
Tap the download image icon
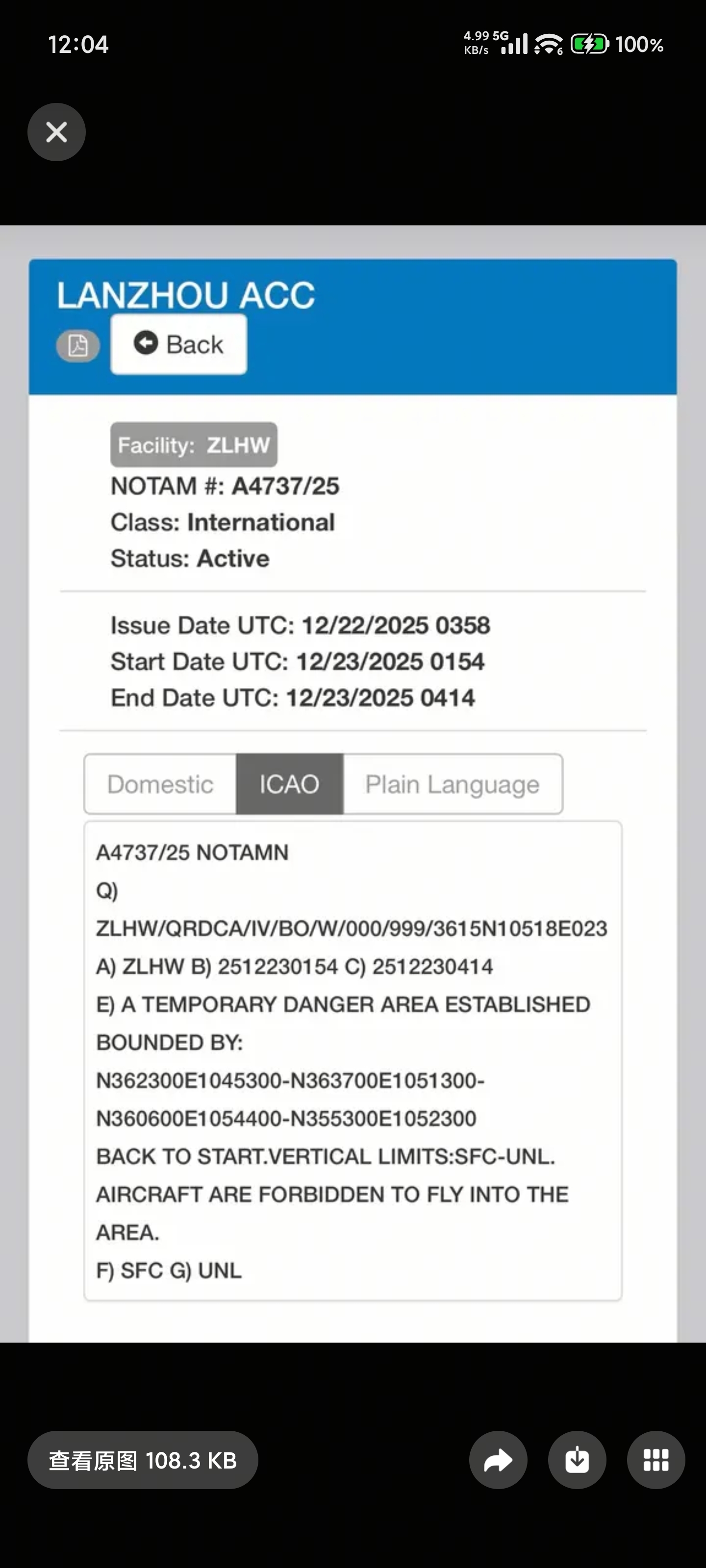click(577, 1460)
